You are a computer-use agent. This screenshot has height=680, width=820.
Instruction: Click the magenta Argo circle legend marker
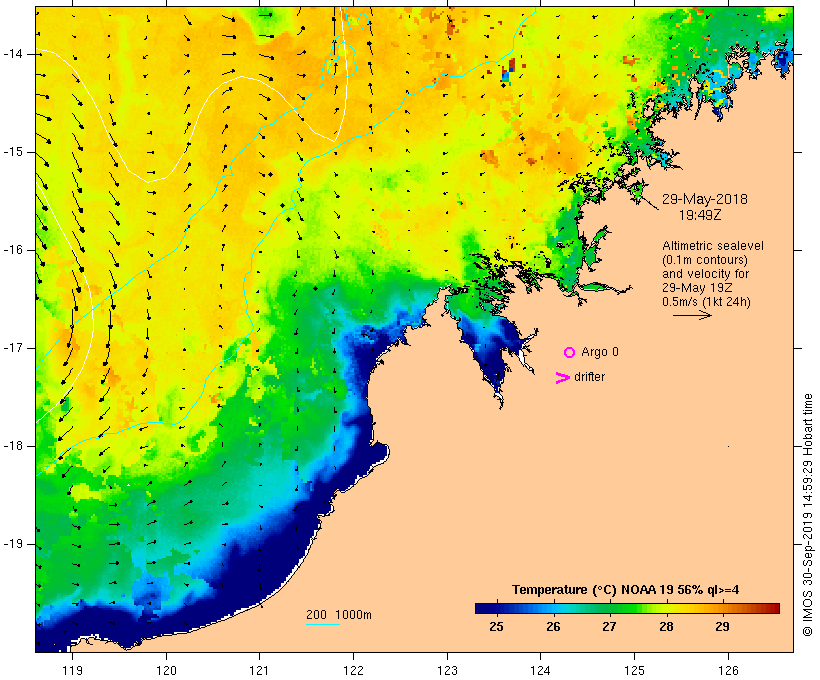point(570,353)
